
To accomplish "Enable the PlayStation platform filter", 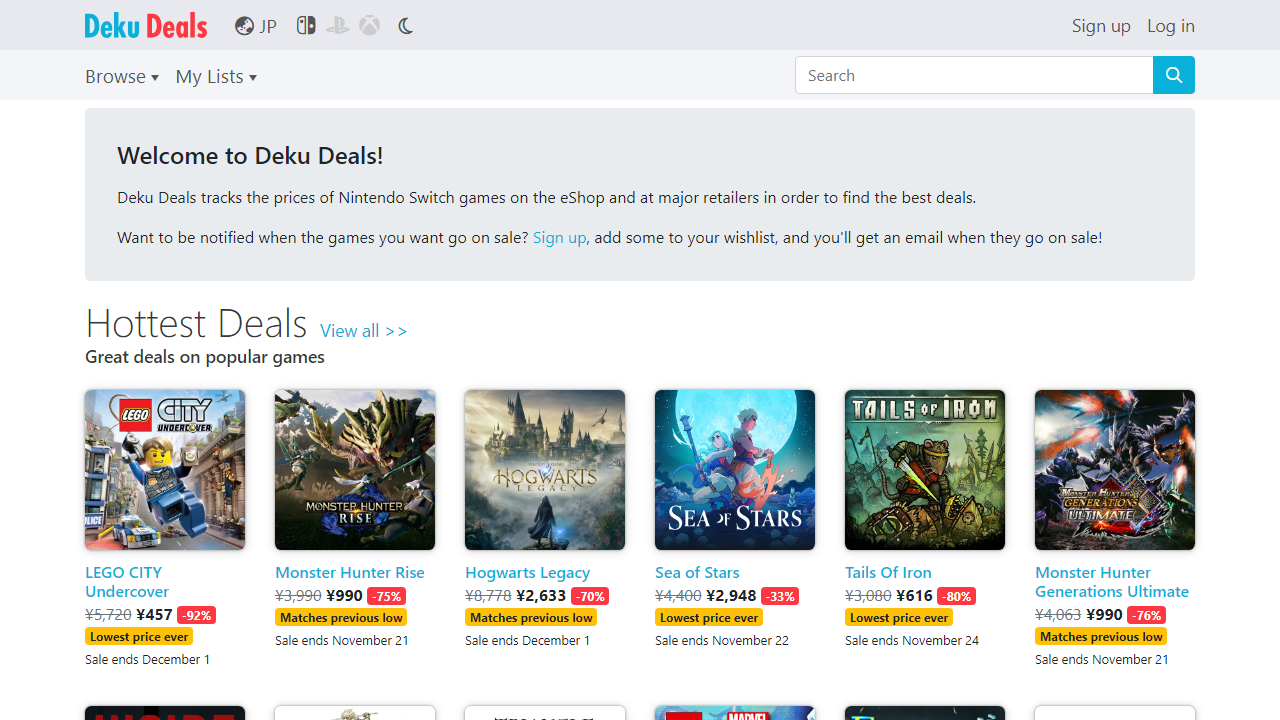I will (337, 25).
